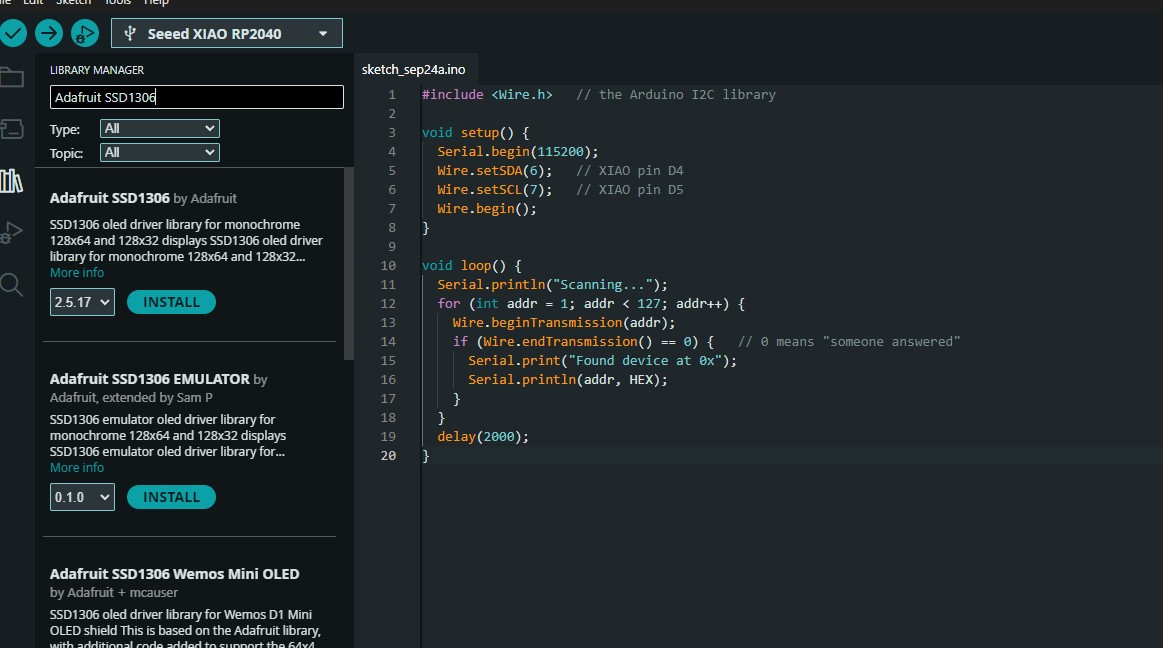This screenshot has height=648, width=1163.
Task: Click the #include <Wire.h> line
Action: point(487,95)
